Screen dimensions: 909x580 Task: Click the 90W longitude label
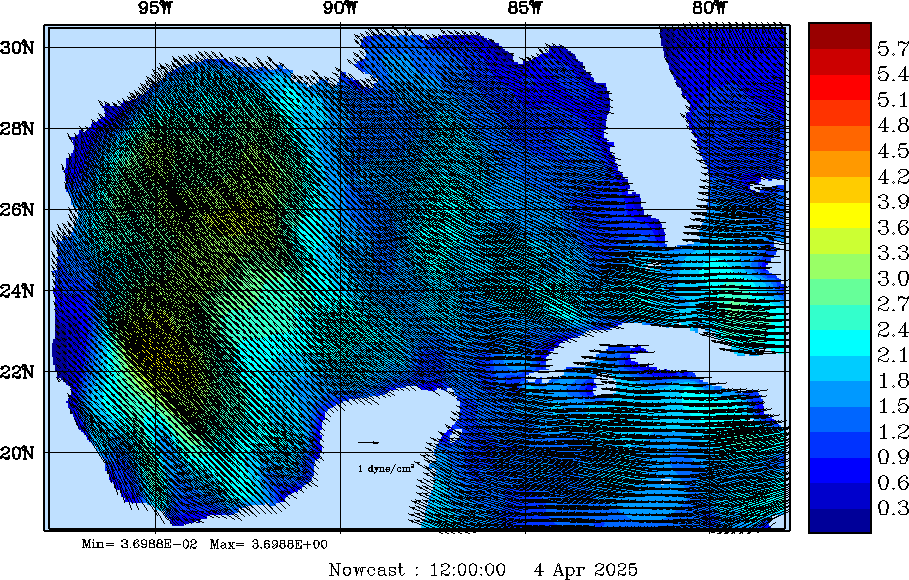(341, 8)
